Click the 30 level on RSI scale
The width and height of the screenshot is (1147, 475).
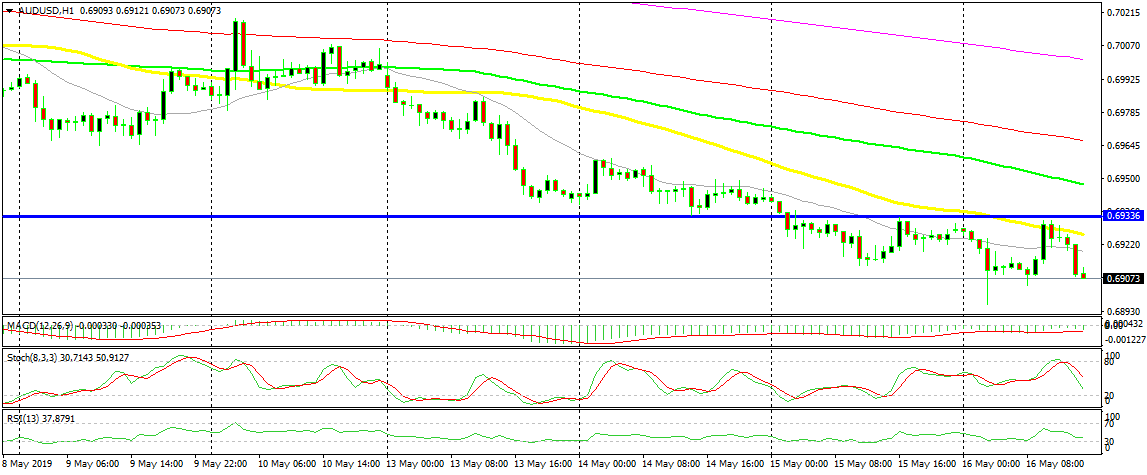point(1110,441)
